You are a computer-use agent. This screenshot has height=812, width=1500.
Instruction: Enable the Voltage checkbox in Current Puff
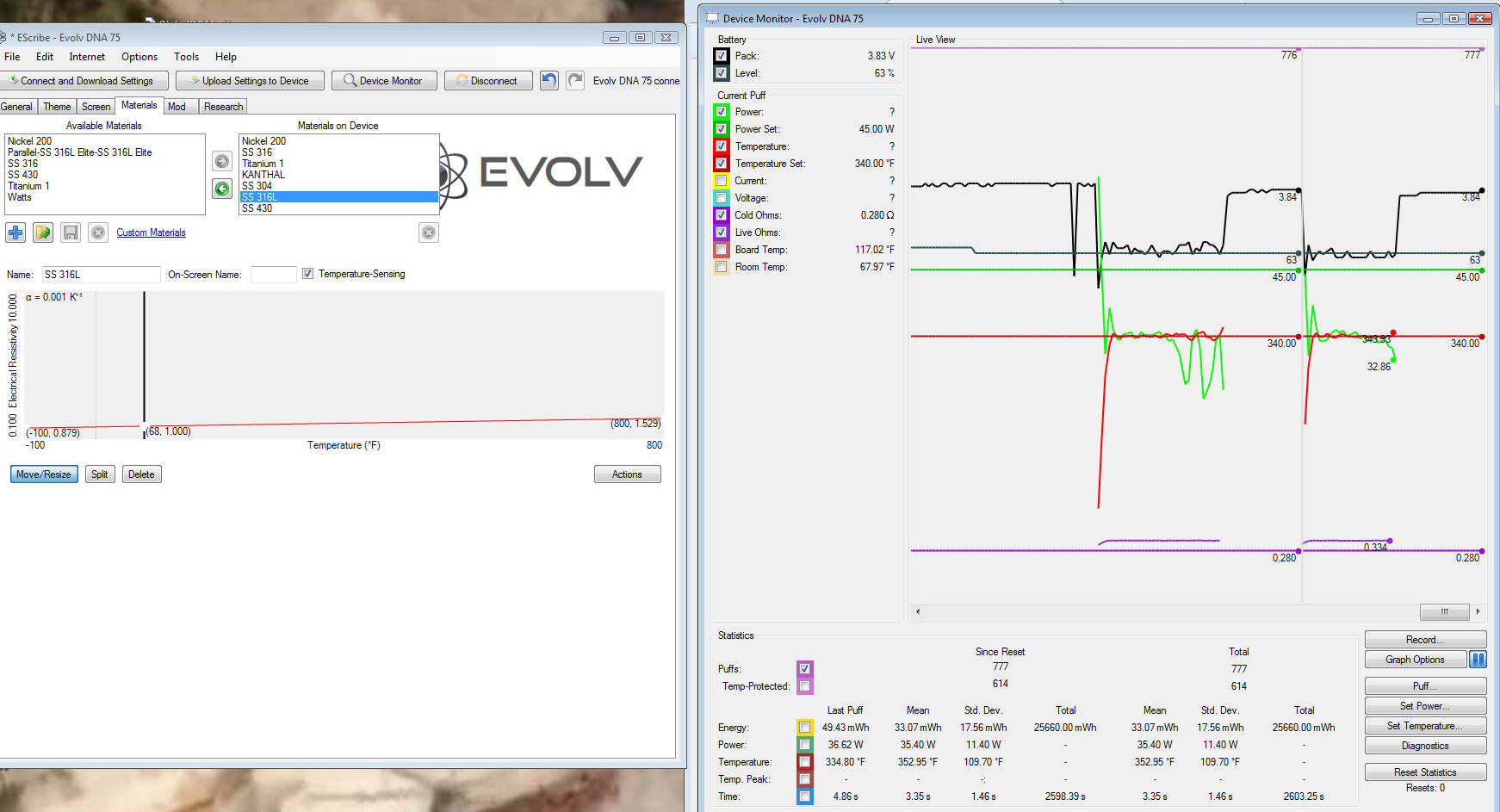(x=722, y=198)
